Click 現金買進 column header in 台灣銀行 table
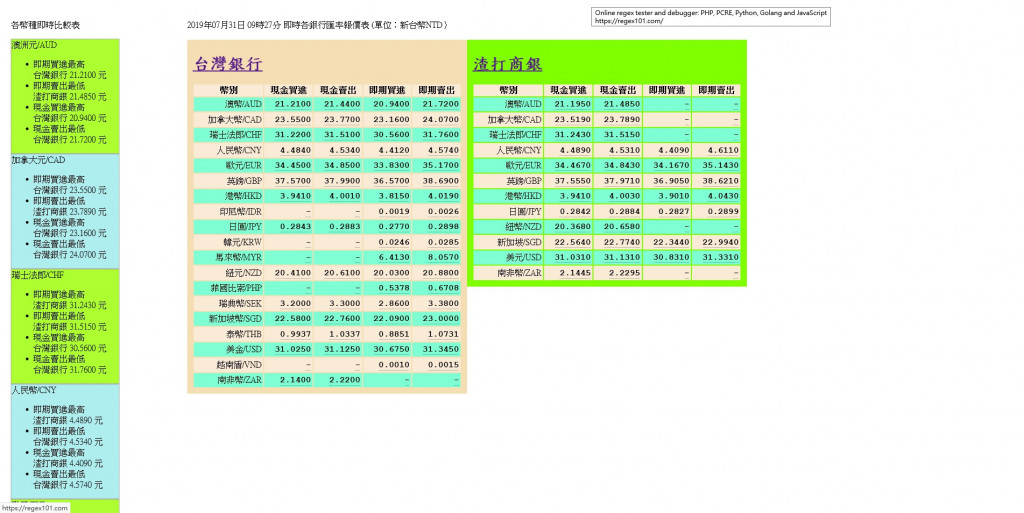The width and height of the screenshot is (1024, 513). (x=289, y=90)
